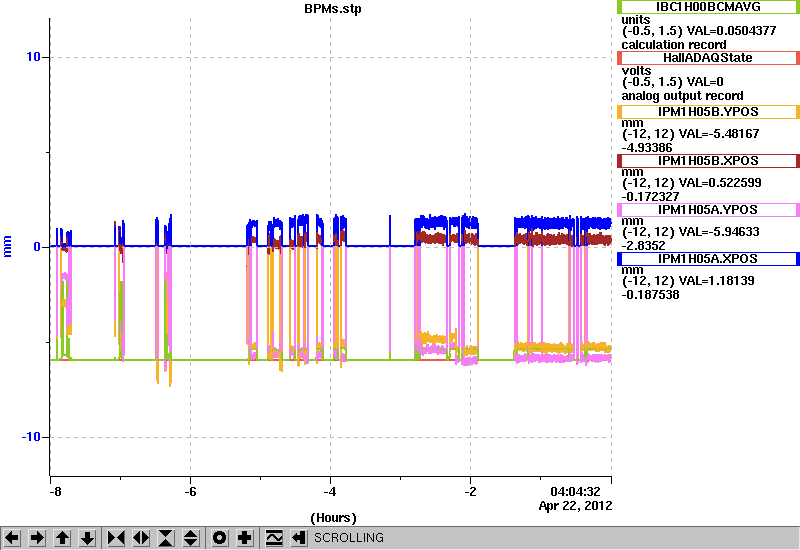Pan the chart up with the up-arrow button
This screenshot has height=550, width=800.
coord(62,538)
